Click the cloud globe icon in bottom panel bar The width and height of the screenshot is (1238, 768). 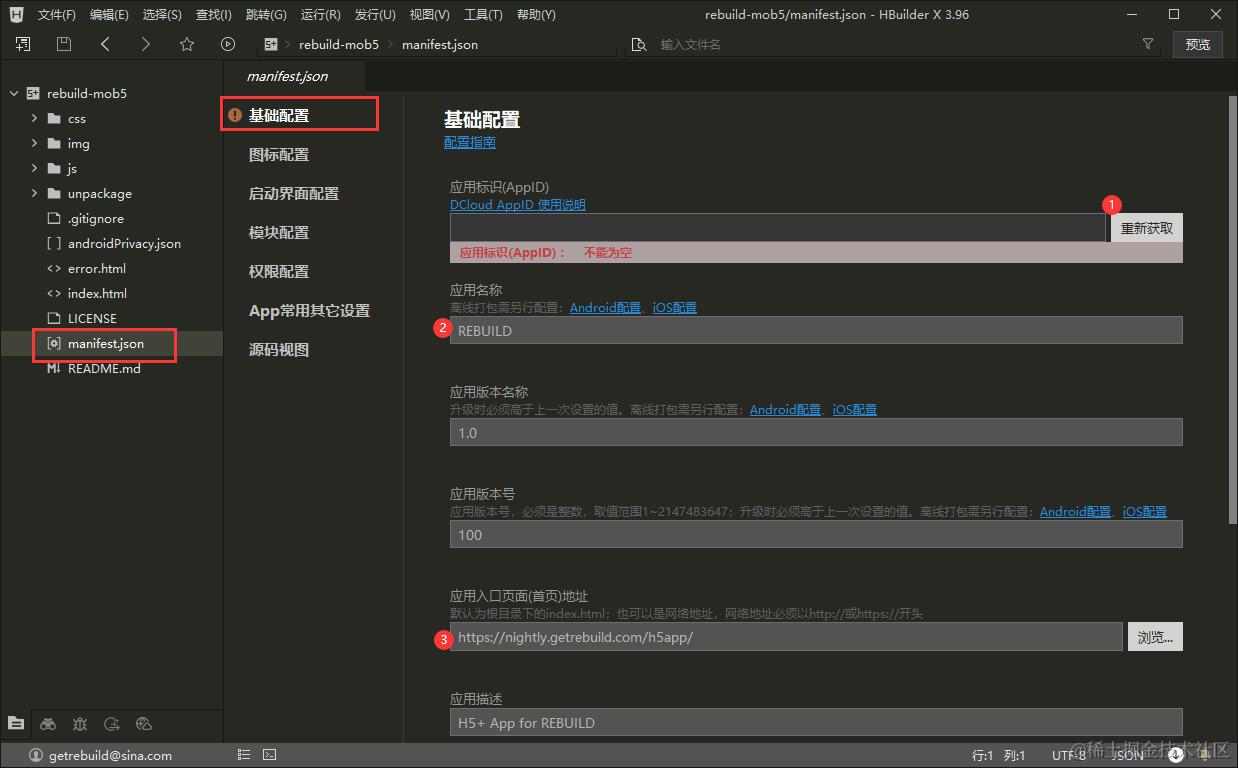(x=143, y=723)
